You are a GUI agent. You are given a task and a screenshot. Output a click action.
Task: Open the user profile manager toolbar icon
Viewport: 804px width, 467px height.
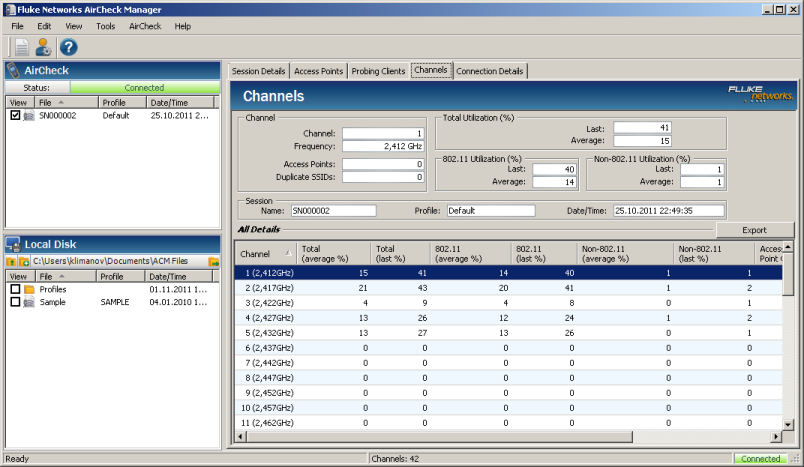44,47
